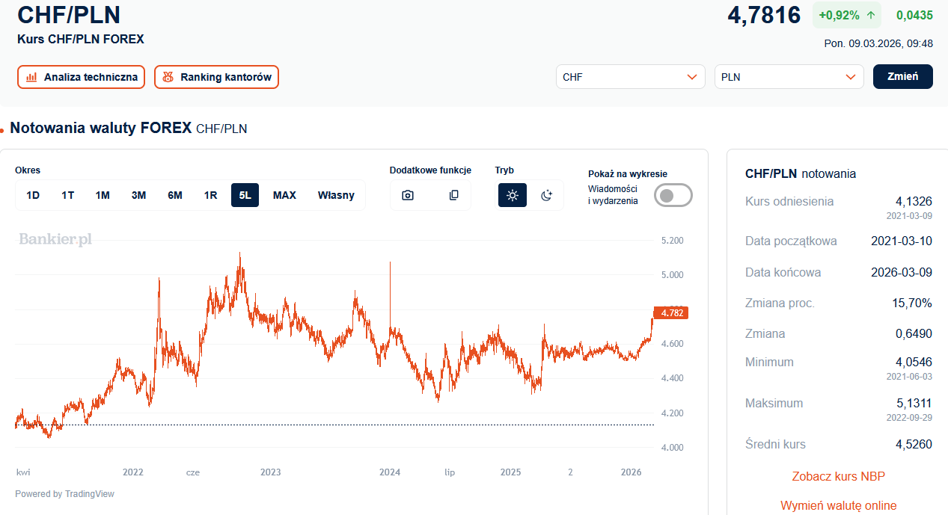Click the 0,0435 change value
The image size is (948, 515).
914,16
